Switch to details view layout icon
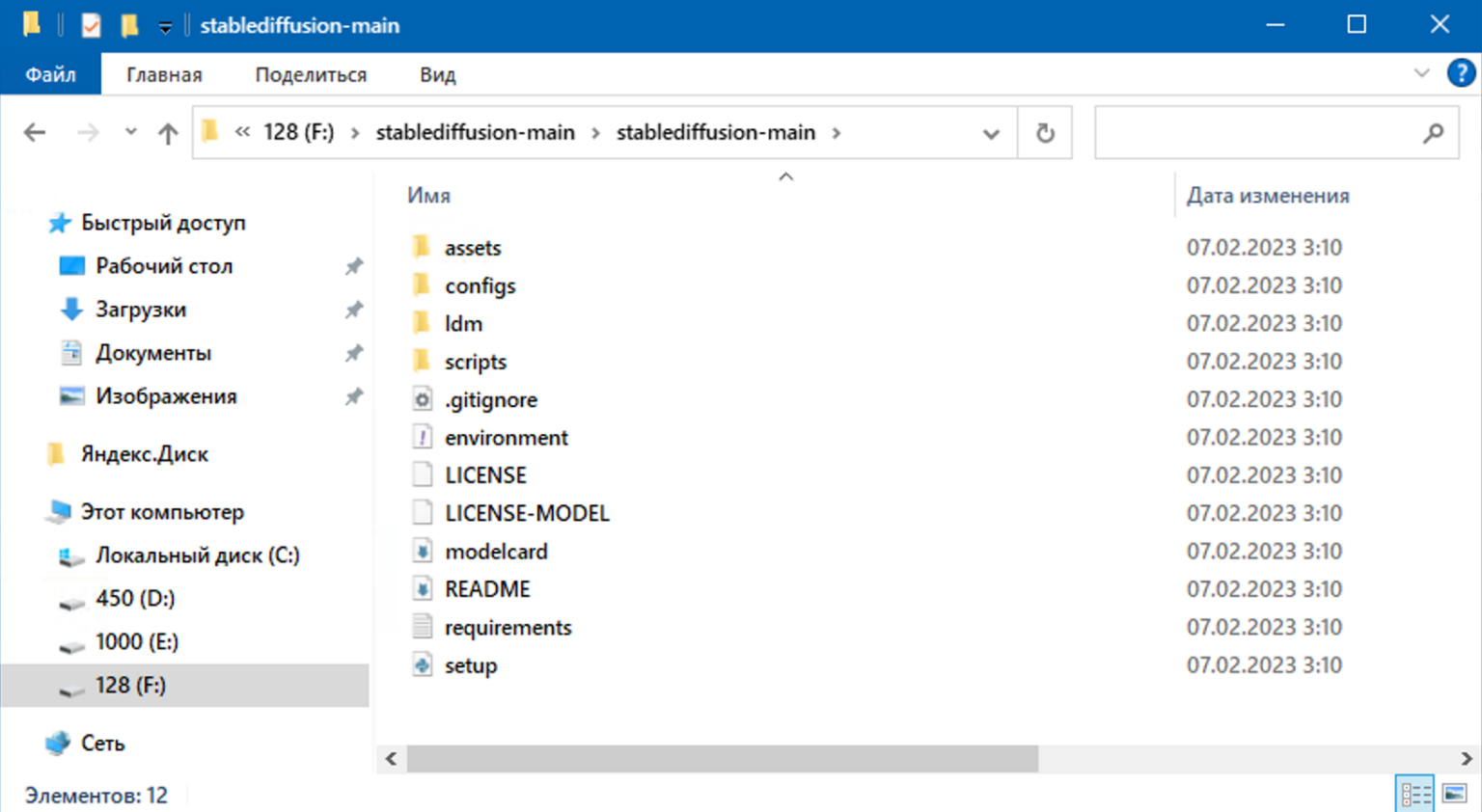Screen dimensions: 1482x812 1415,794
